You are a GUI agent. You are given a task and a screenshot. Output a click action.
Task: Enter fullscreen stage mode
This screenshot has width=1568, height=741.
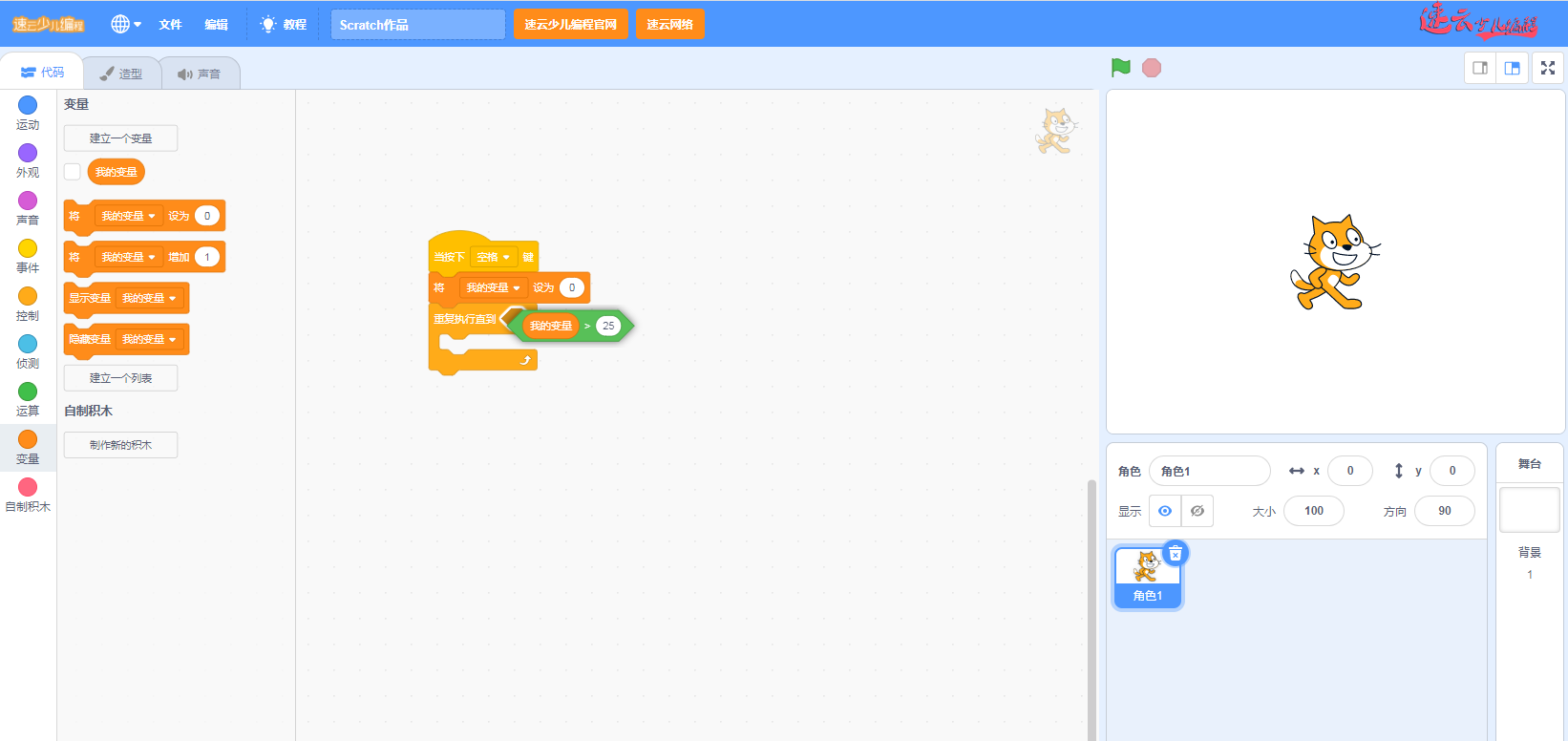[1548, 68]
